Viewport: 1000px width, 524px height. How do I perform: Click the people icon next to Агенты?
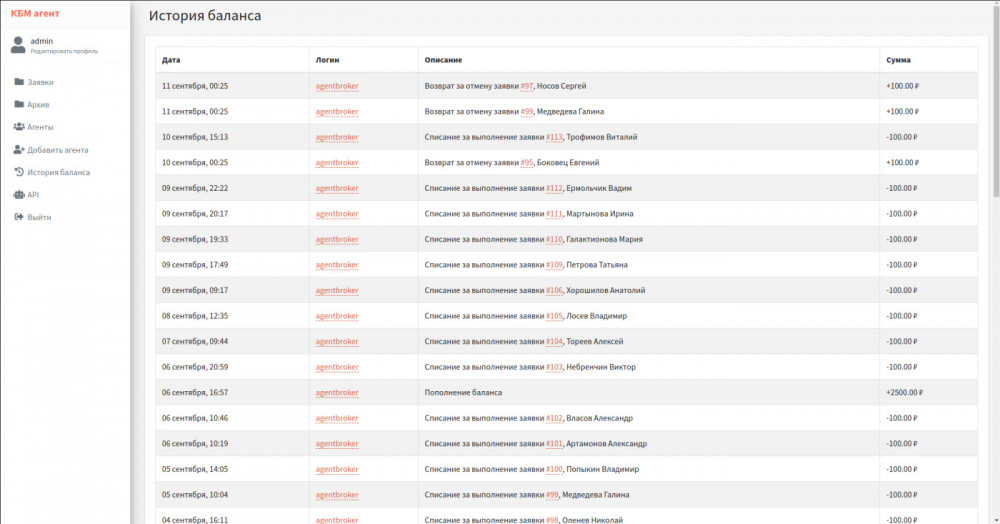click(x=19, y=127)
